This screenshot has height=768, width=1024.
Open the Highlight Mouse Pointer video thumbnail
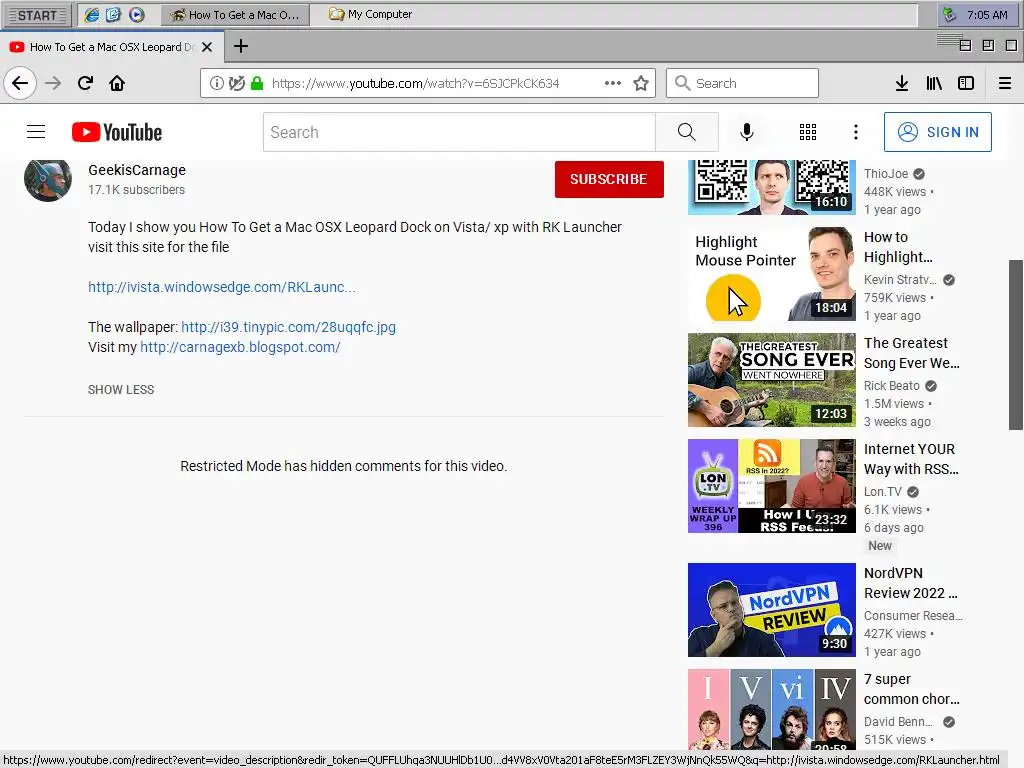pos(771,274)
